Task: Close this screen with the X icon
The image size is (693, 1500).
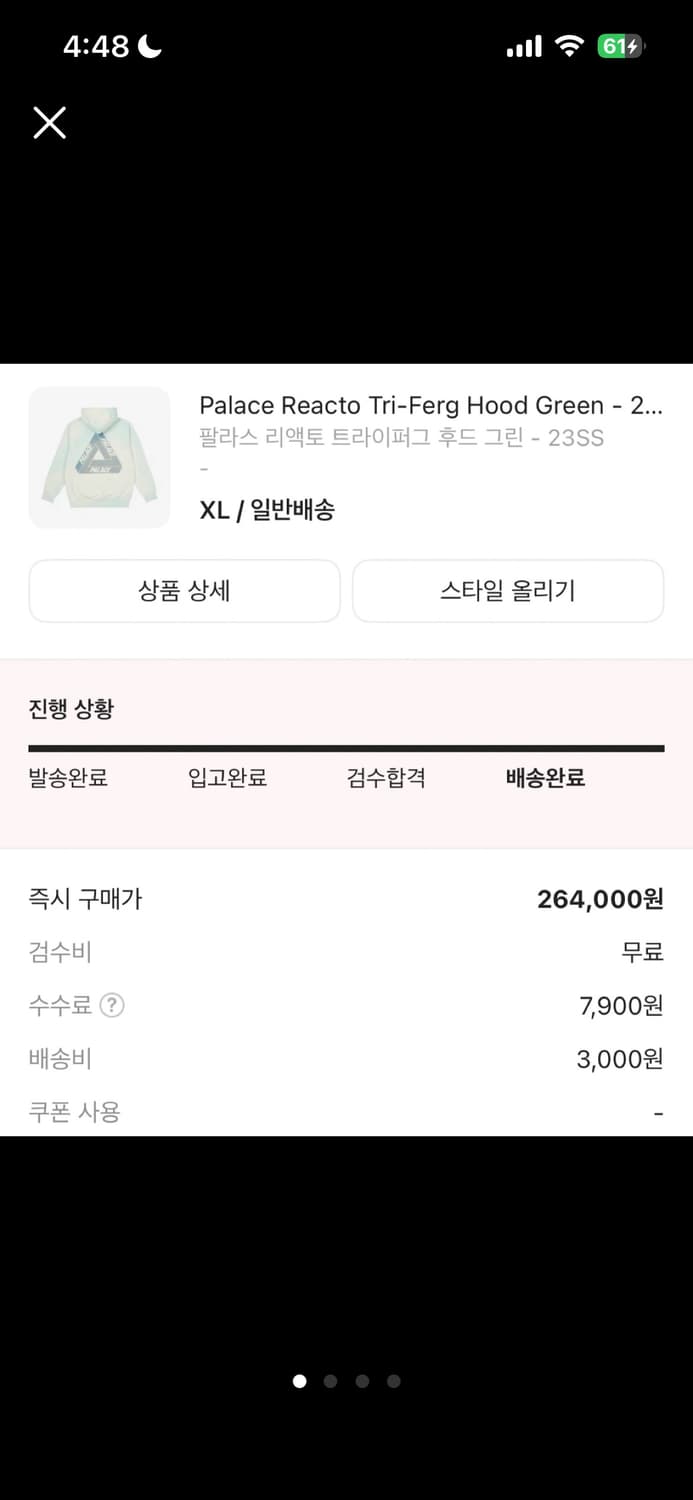Action: click(49, 122)
